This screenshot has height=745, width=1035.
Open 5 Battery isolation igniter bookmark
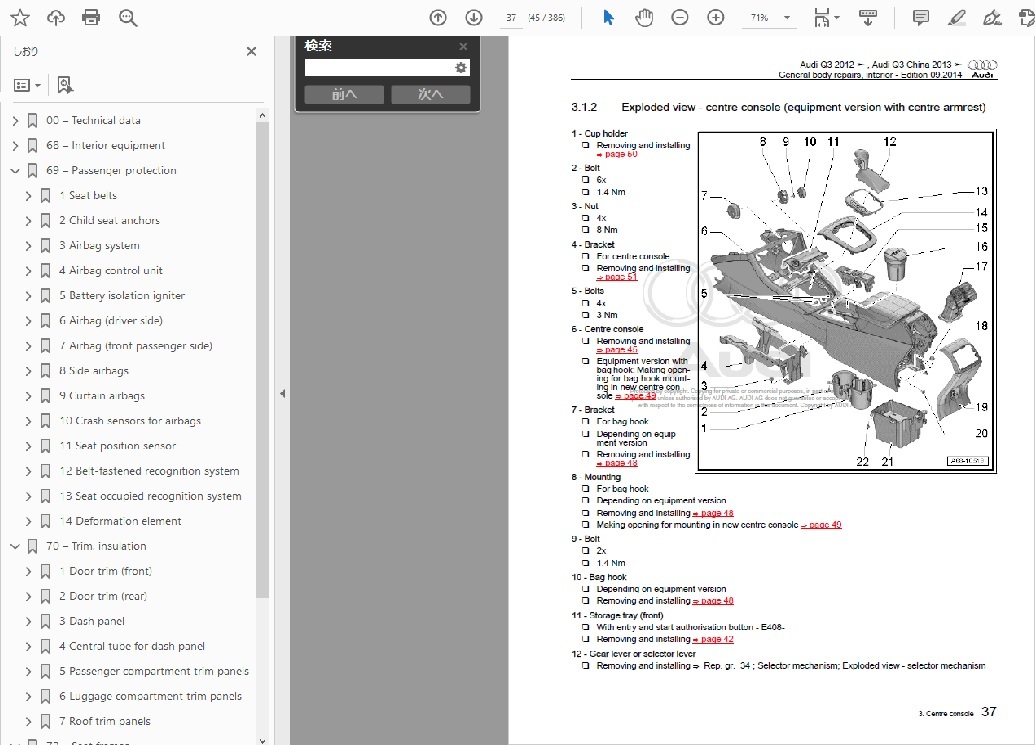(x=121, y=296)
